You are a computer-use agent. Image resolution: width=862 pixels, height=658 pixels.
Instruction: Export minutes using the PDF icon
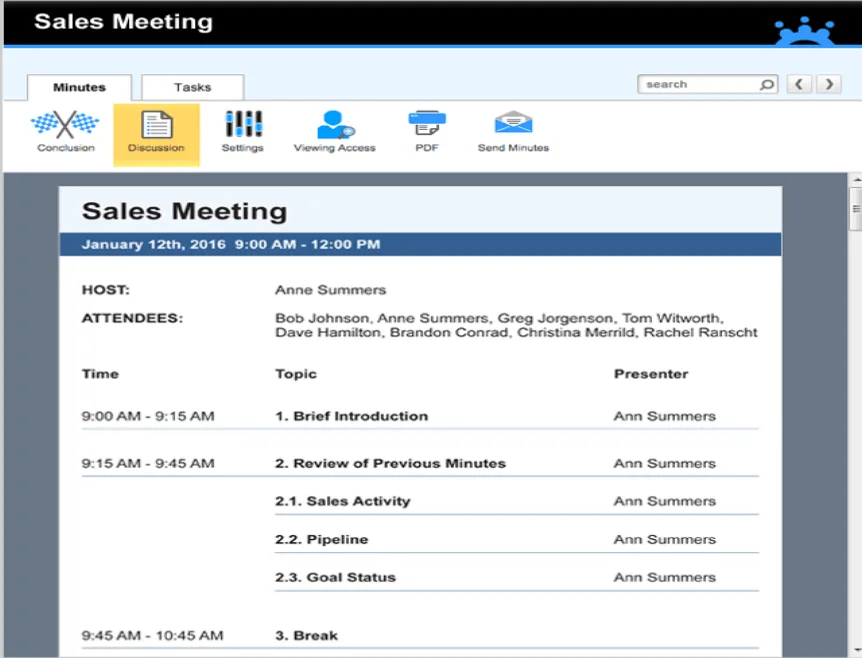(427, 123)
